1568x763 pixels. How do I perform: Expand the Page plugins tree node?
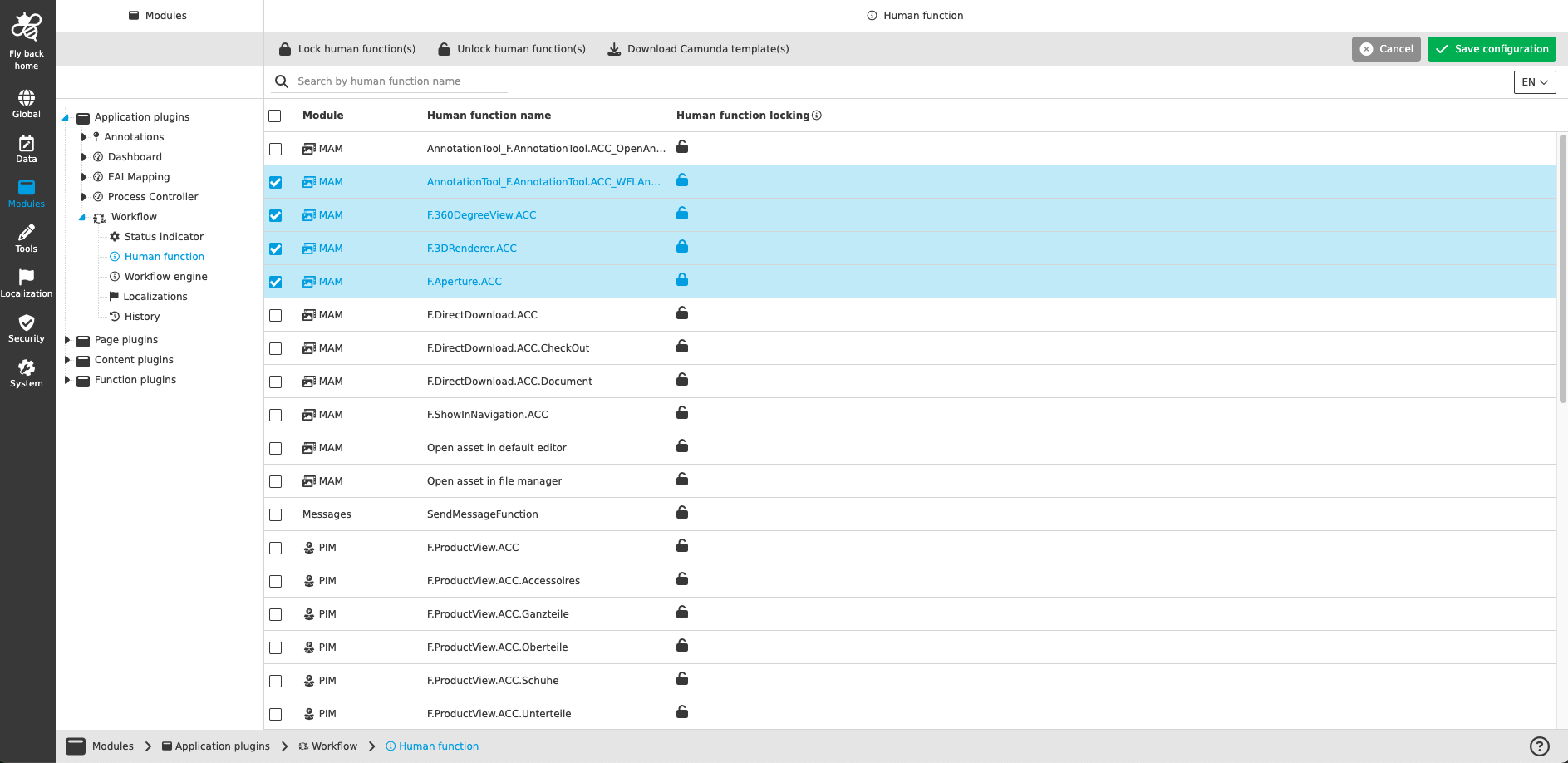tap(67, 339)
